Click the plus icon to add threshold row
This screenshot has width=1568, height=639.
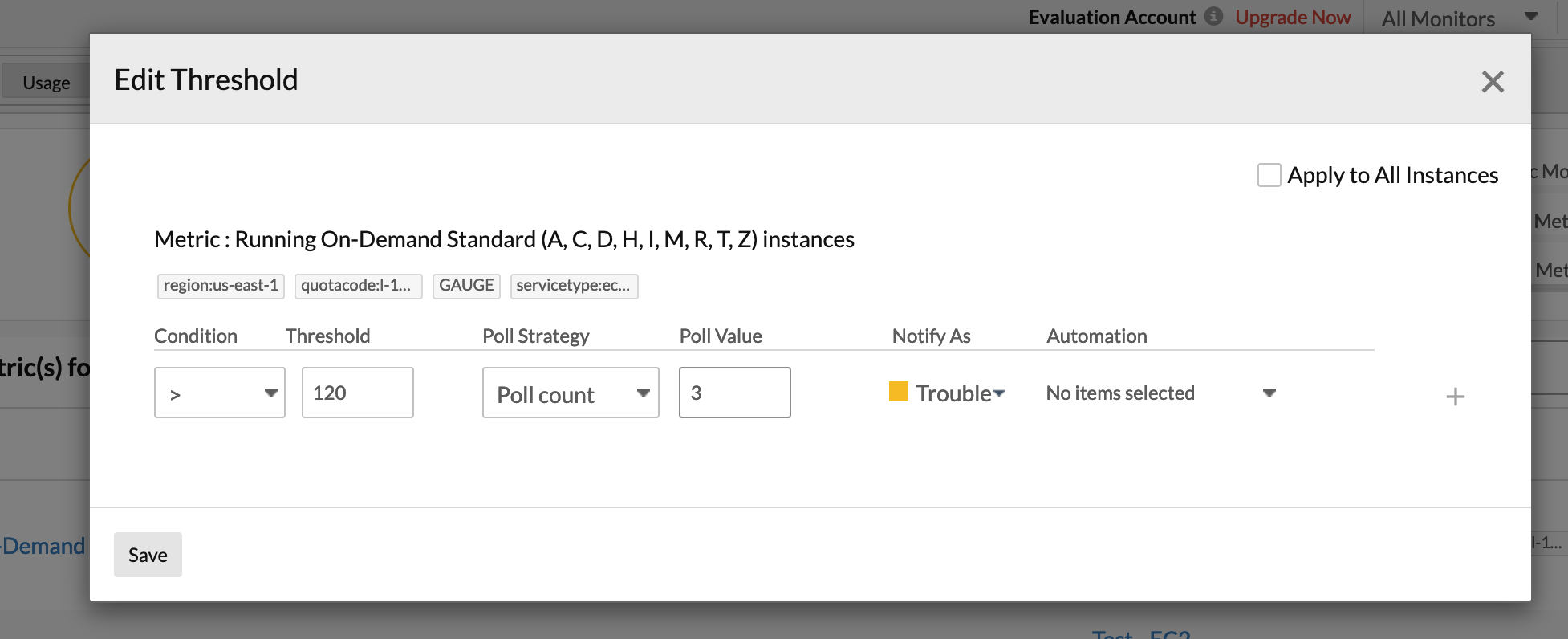click(x=1455, y=397)
